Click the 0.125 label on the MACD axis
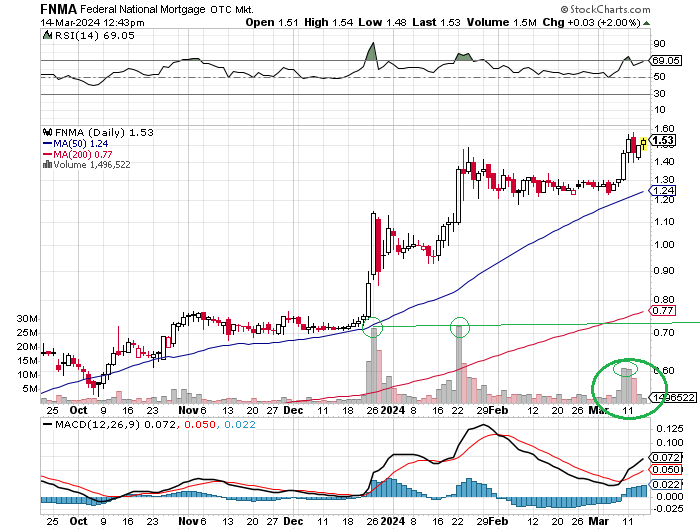 (670, 429)
